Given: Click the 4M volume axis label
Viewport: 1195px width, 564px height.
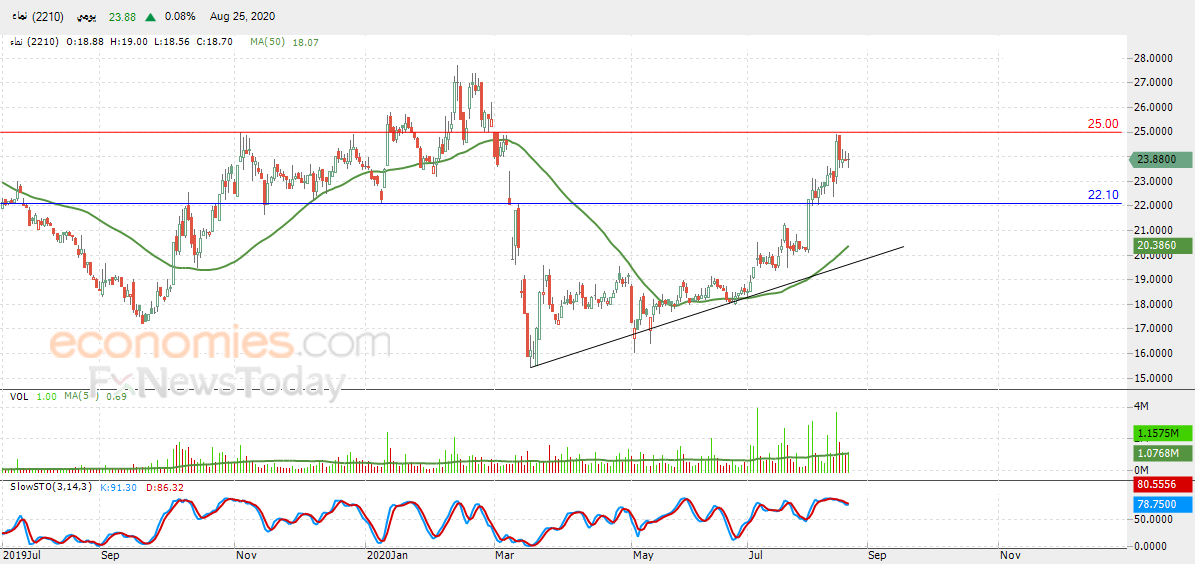Looking at the screenshot, I should click(1141, 406).
